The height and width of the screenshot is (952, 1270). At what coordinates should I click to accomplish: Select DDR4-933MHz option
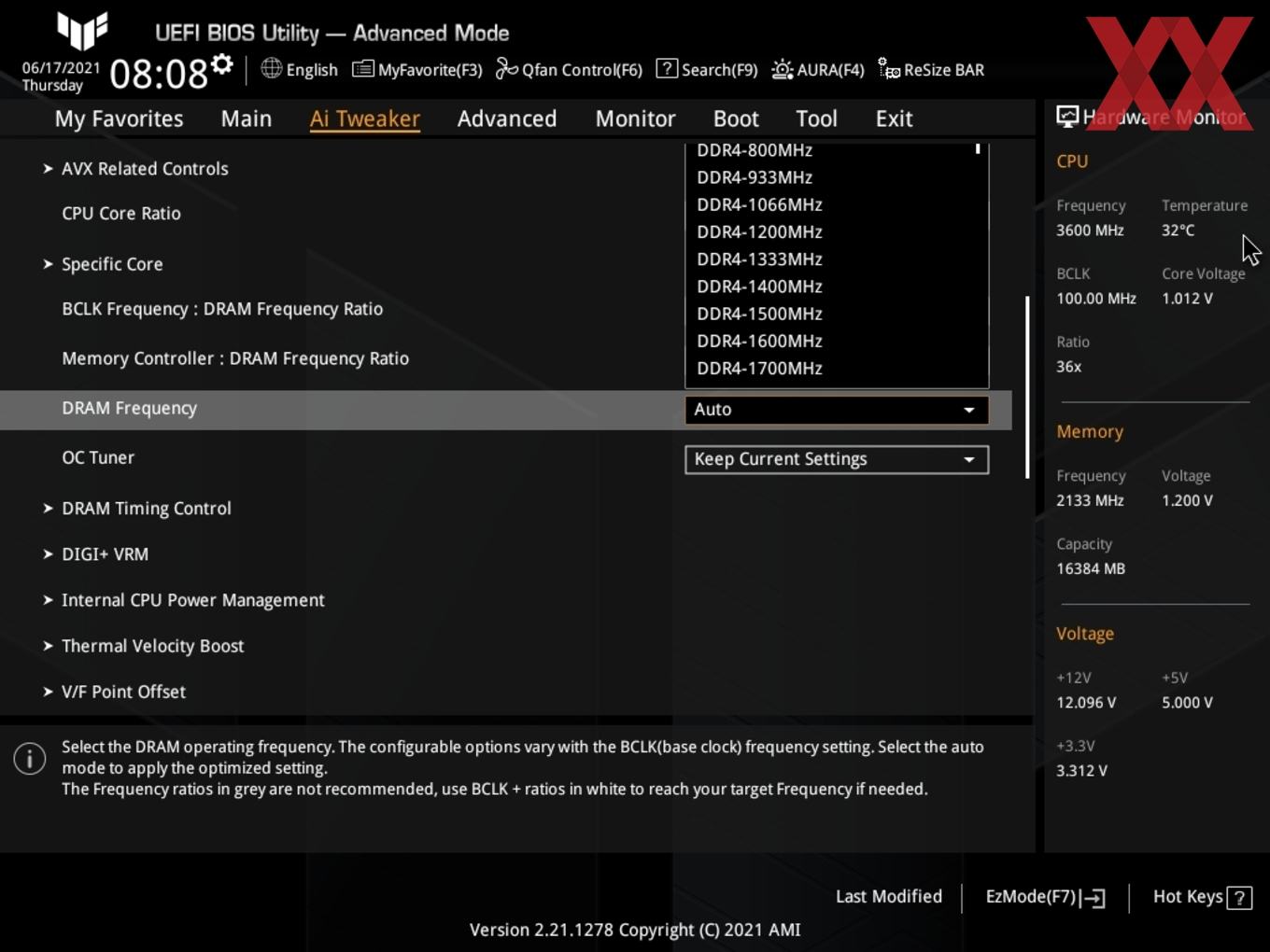coord(755,177)
